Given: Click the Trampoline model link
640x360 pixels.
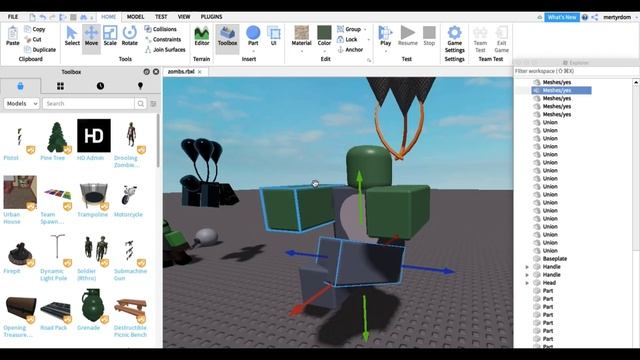Looking at the screenshot, I should point(93,214).
